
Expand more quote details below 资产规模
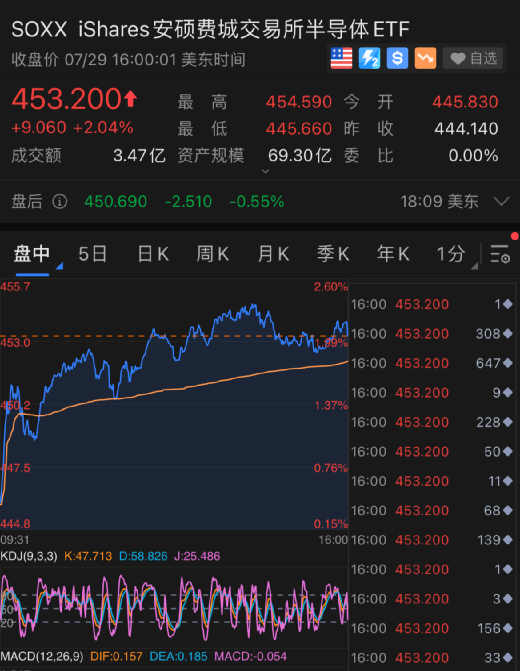[265, 171]
